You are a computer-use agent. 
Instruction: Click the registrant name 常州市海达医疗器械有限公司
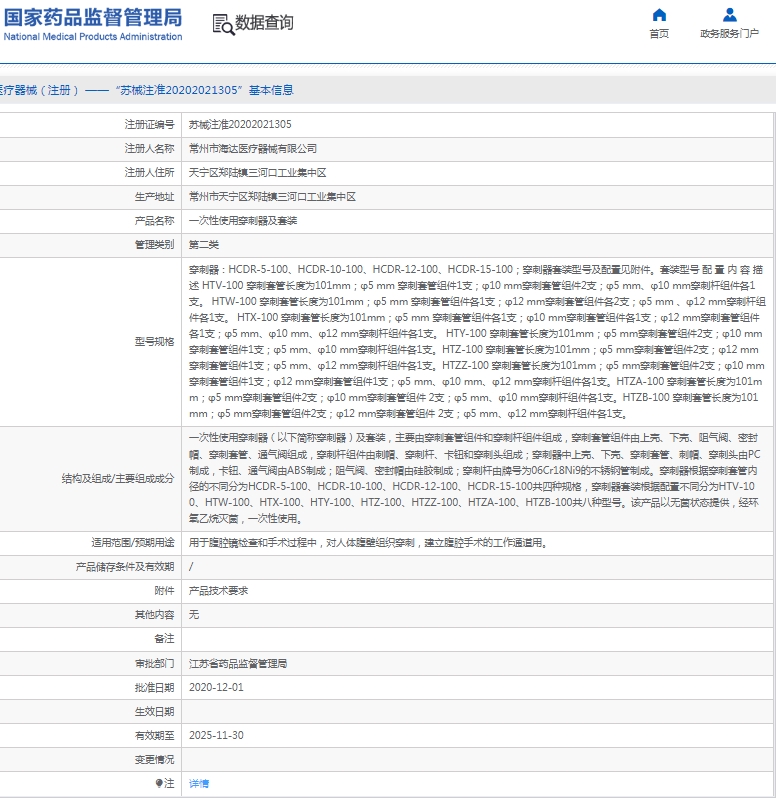252,149
